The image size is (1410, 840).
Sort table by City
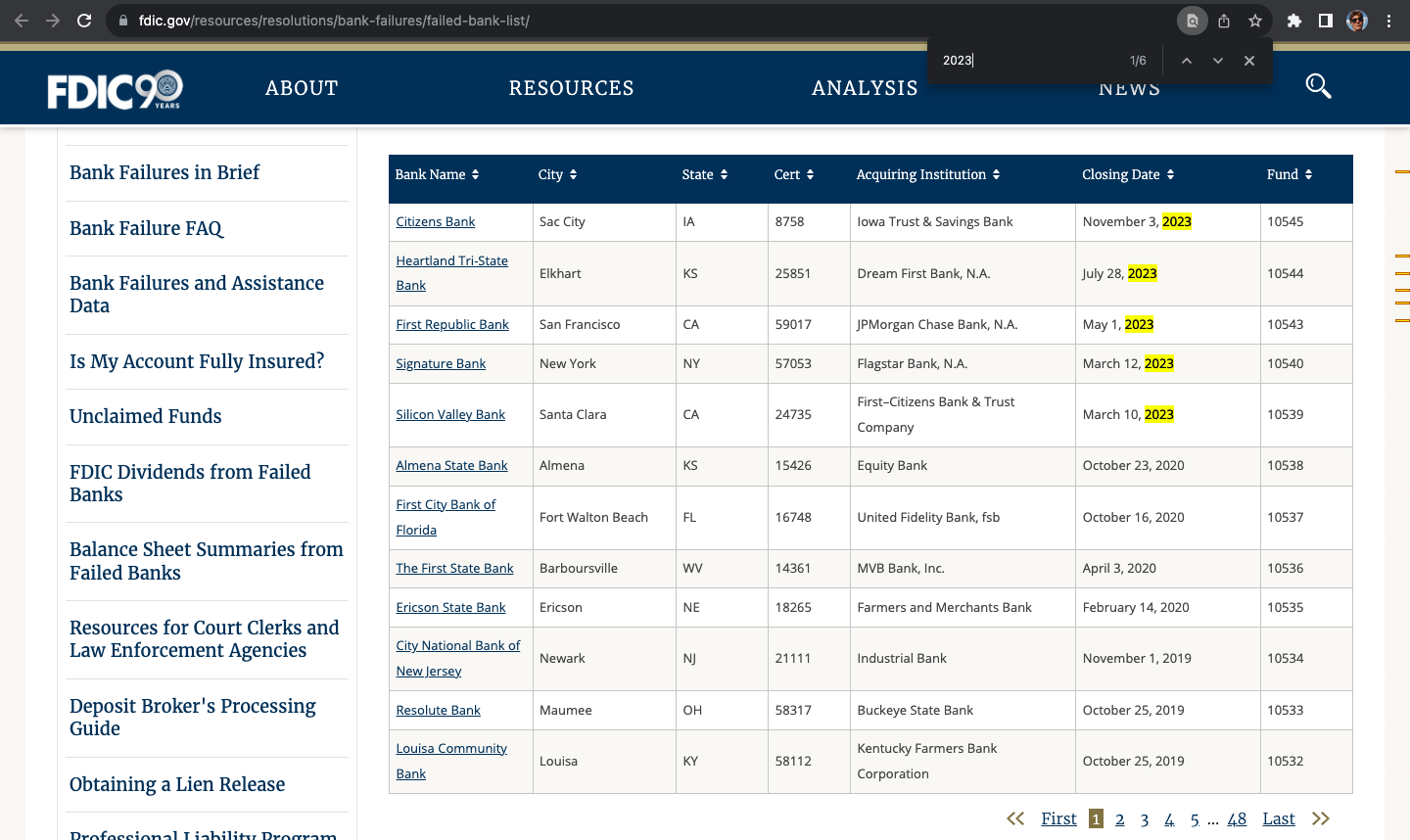coord(557,174)
